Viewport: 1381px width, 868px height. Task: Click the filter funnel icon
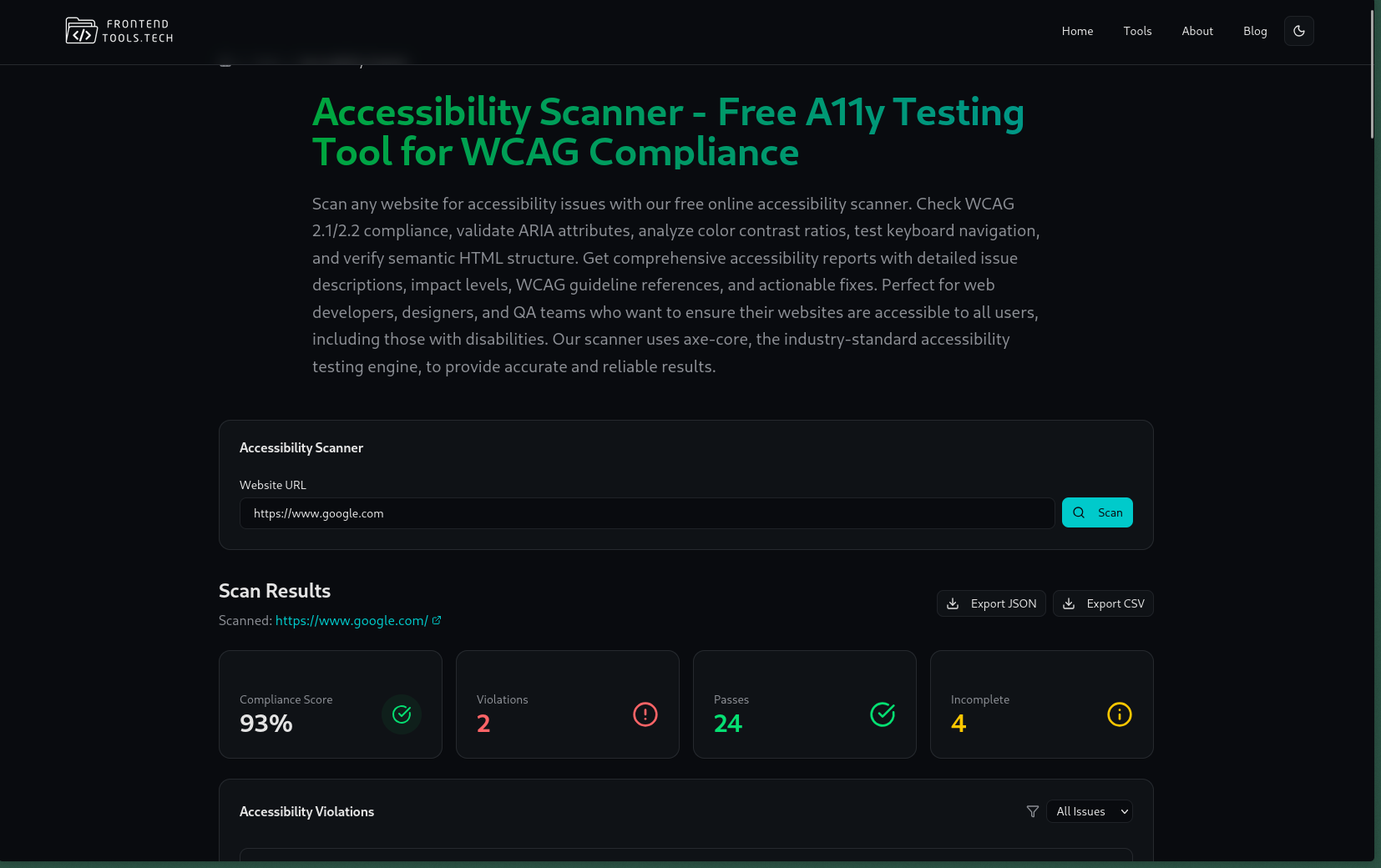point(1033,811)
